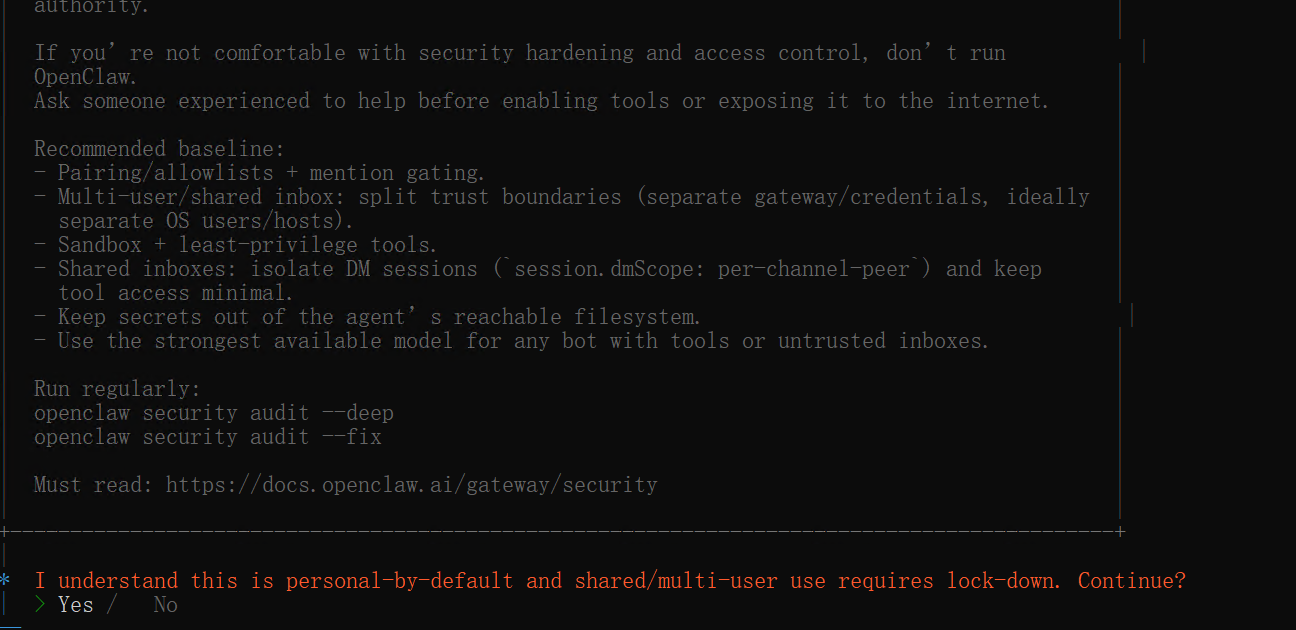Click the green arrow beside Yes
This screenshot has width=1296, height=630.
coord(40,605)
